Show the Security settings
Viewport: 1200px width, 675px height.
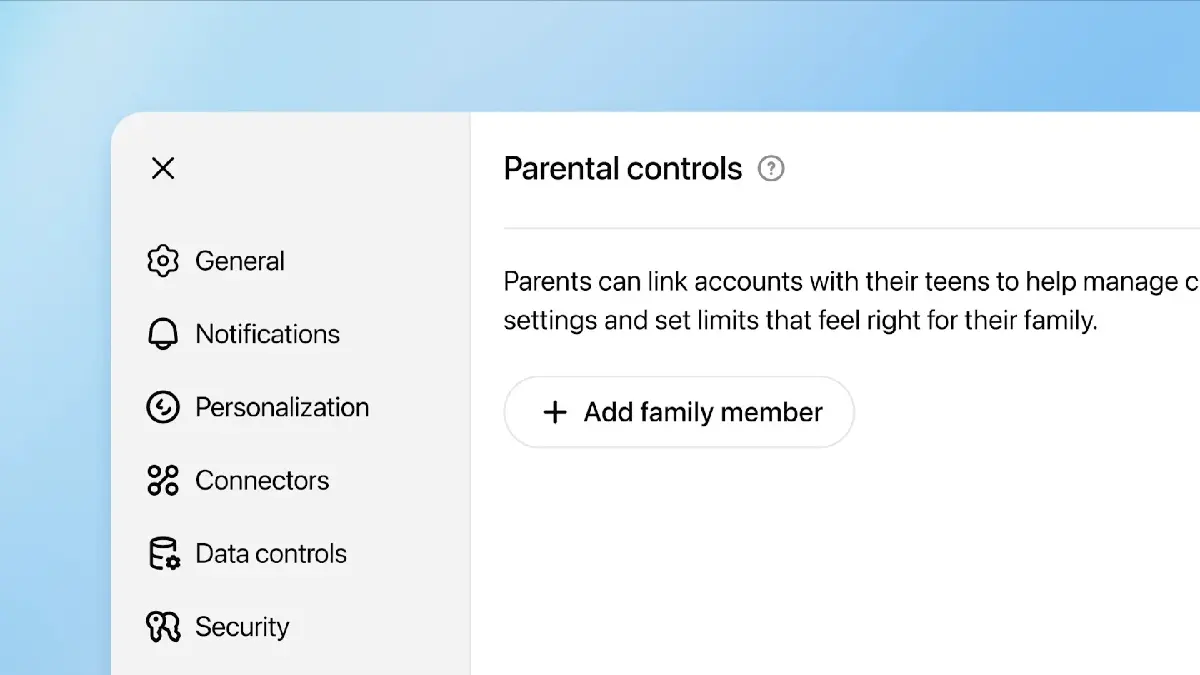(x=242, y=627)
